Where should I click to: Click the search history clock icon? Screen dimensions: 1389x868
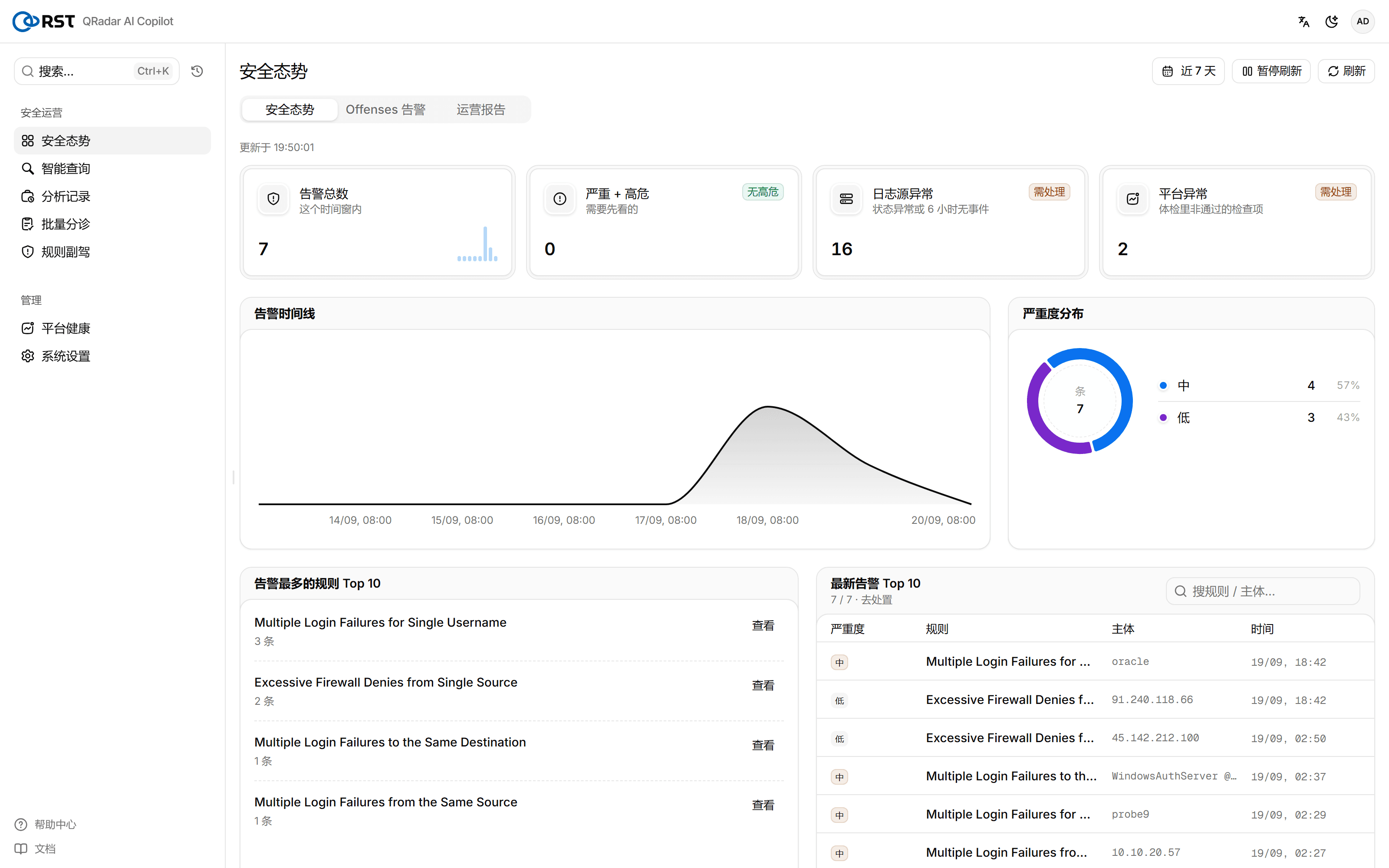197,71
